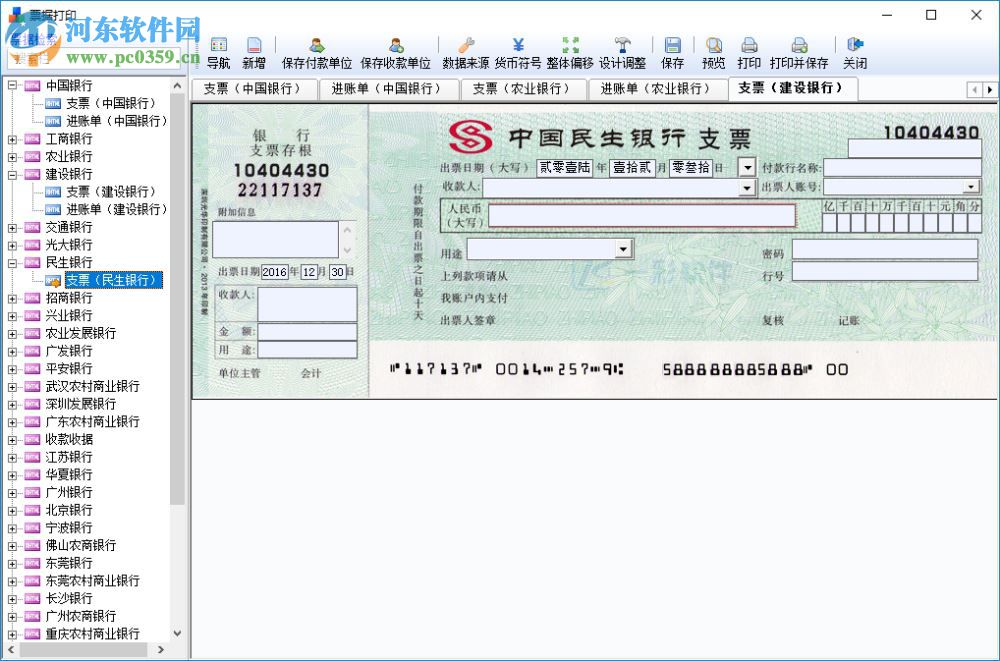
Task: Open the 导航 navigation tool
Action: (218, 53)
